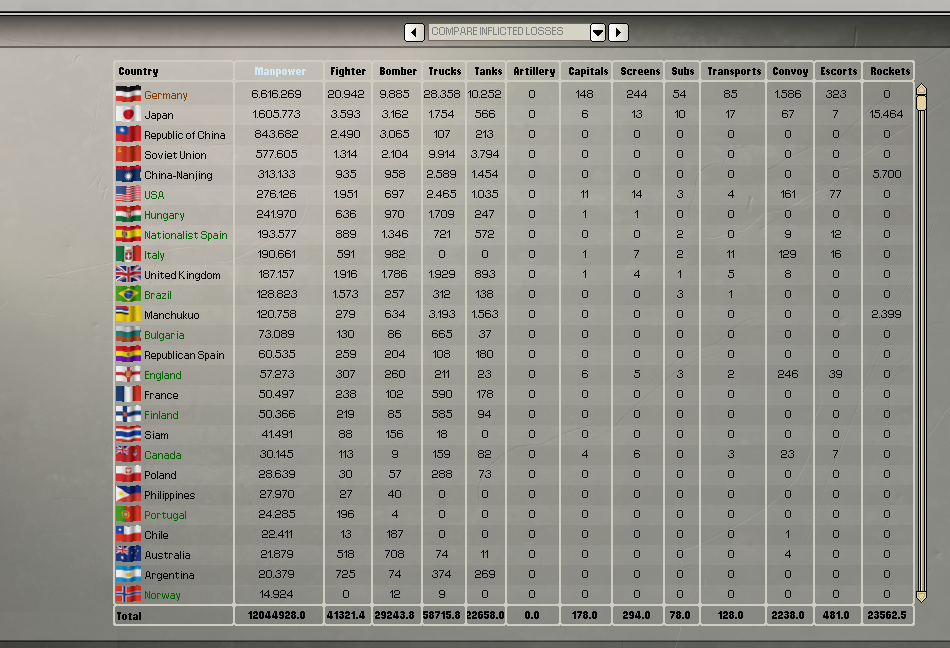Screen dimensions: 950x648
Task: Click the Siam flag icon
Action: 128,434
